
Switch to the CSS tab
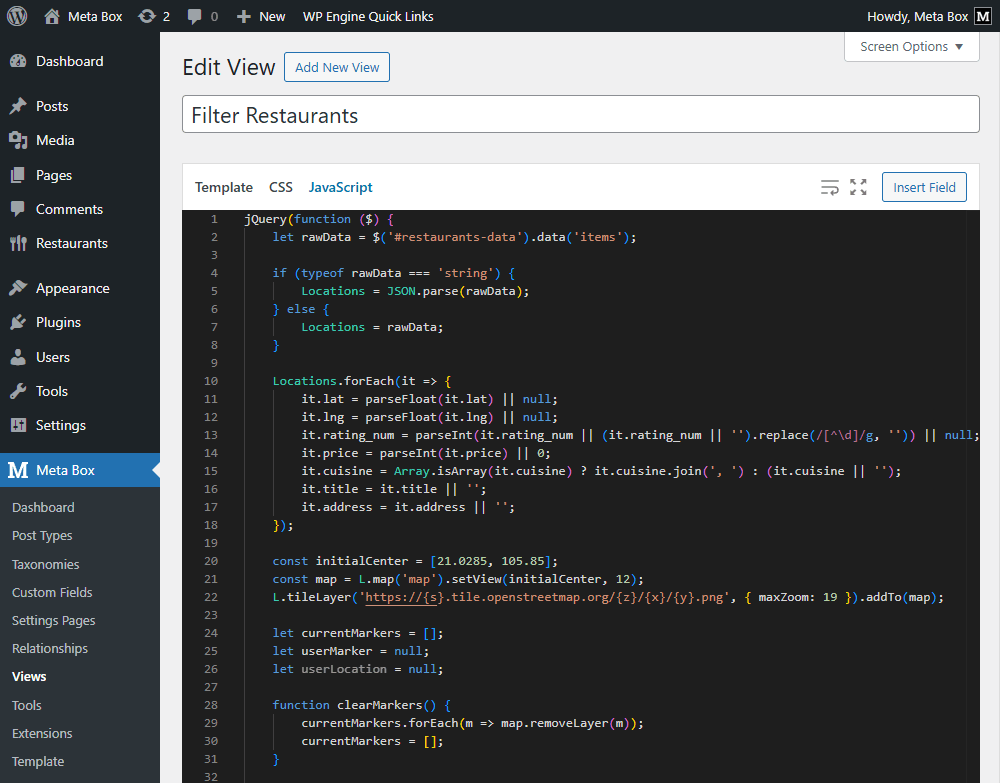(x=280, y=187)
